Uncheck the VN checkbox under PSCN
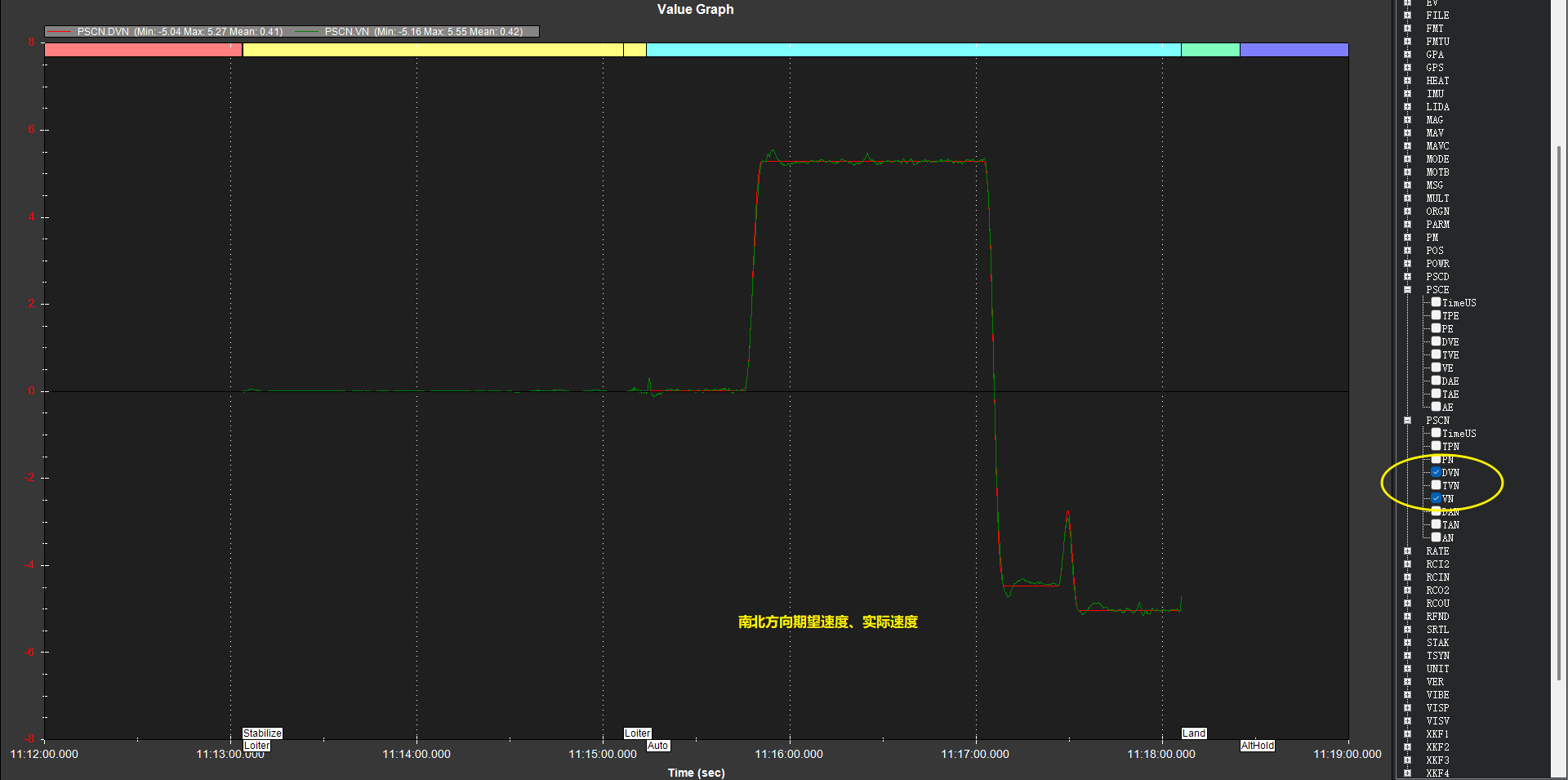 pos(1436,498)
